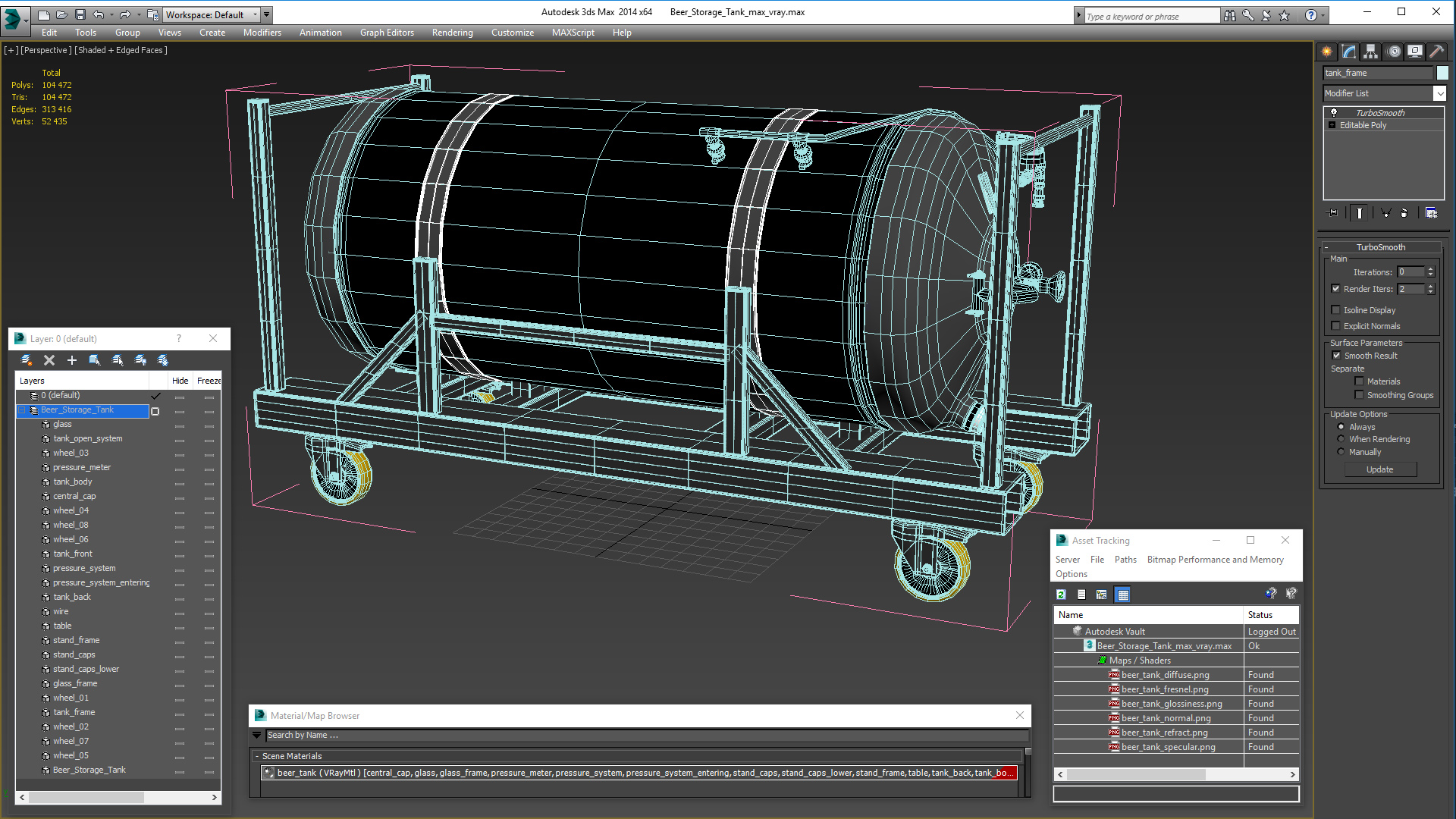Viewport: 1456px width, 819px height.
Task: Open the undo history dropdown arrow
Action: click(x=111, y=14)
